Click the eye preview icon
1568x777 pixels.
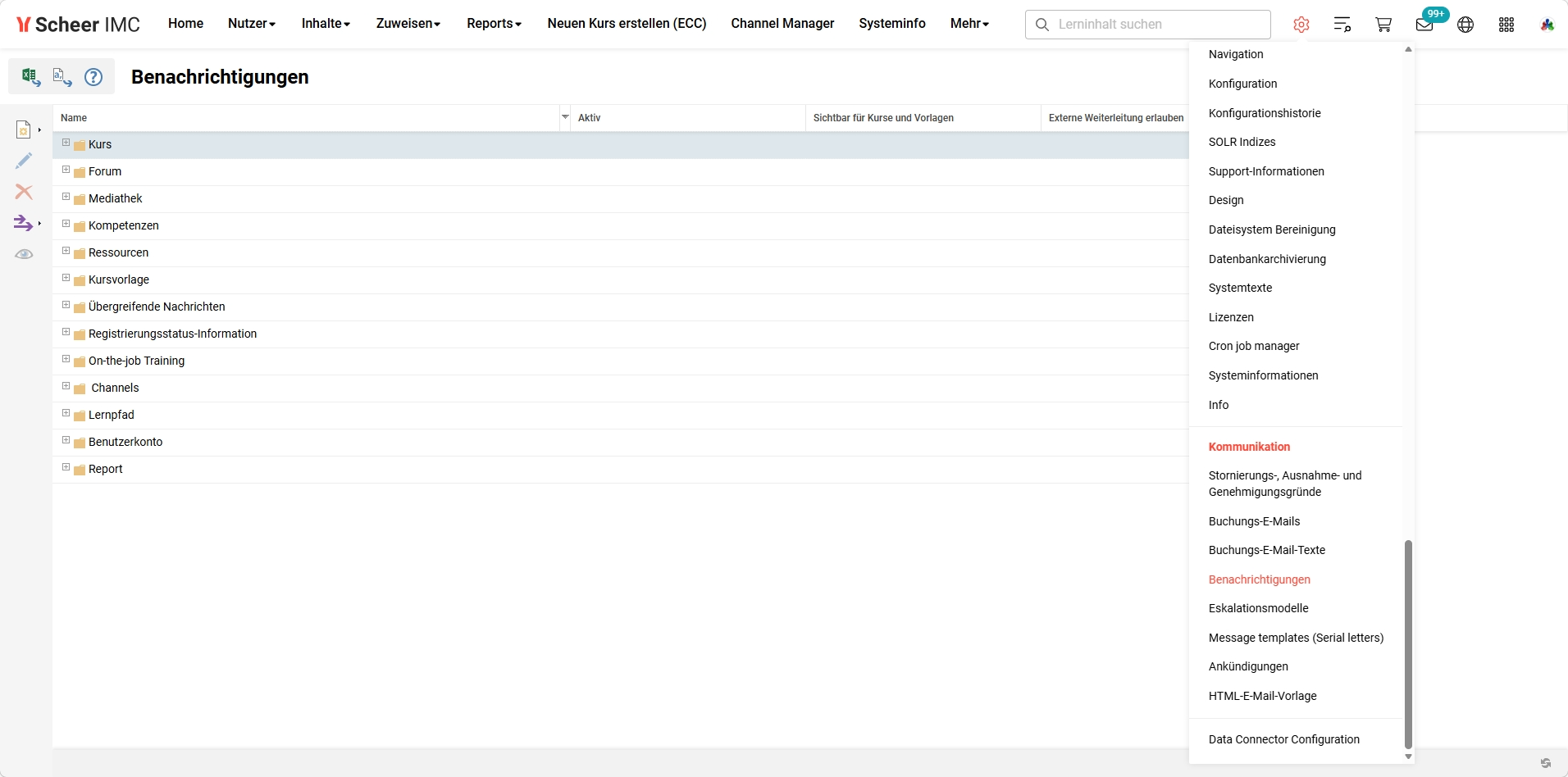pos(24,254)
